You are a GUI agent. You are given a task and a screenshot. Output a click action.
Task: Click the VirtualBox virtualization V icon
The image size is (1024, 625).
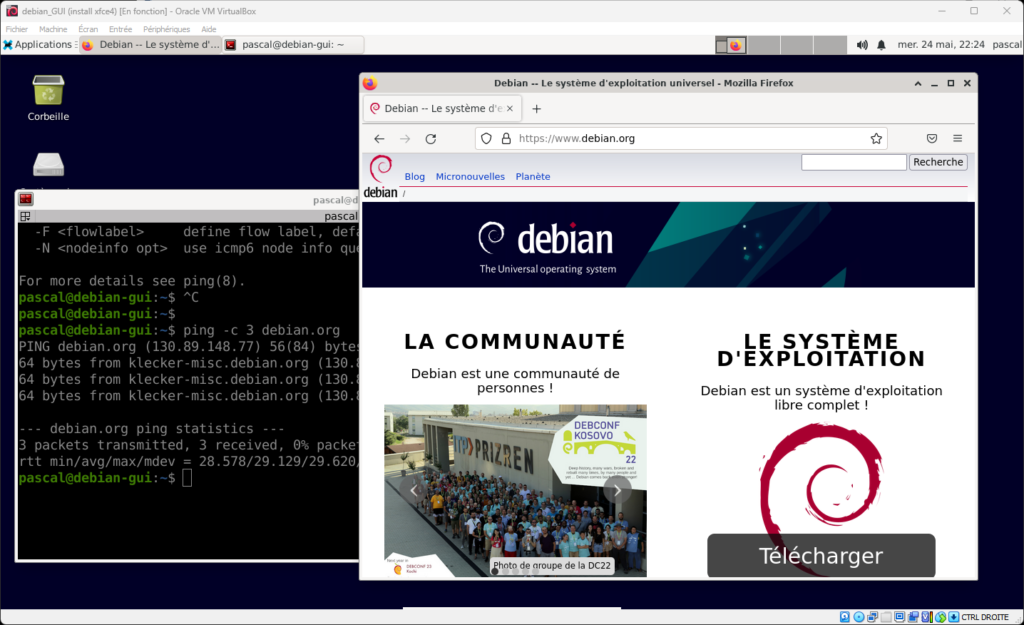click(x=926, y=617)
